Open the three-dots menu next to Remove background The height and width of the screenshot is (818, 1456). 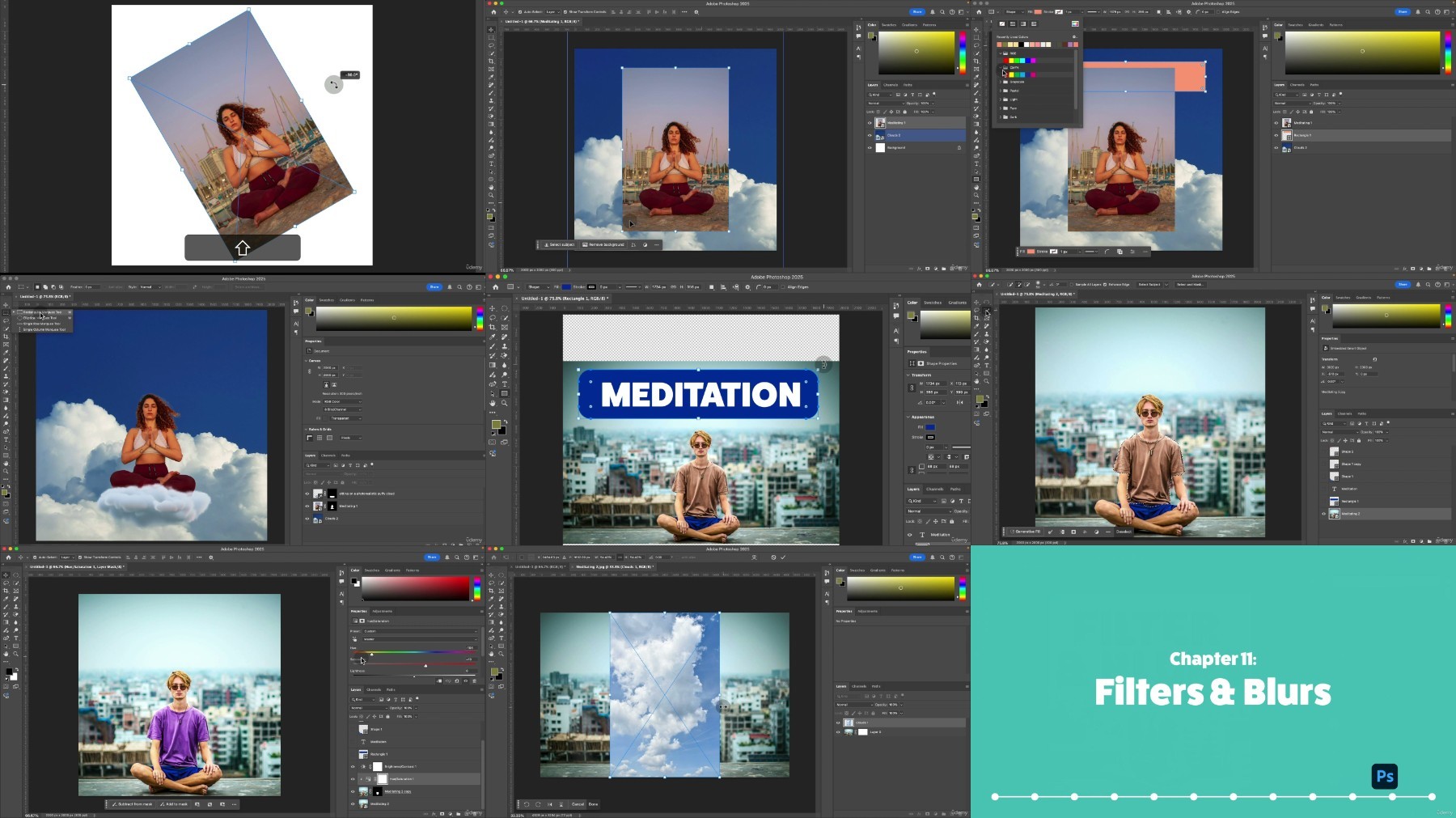(x=657, y=244)
